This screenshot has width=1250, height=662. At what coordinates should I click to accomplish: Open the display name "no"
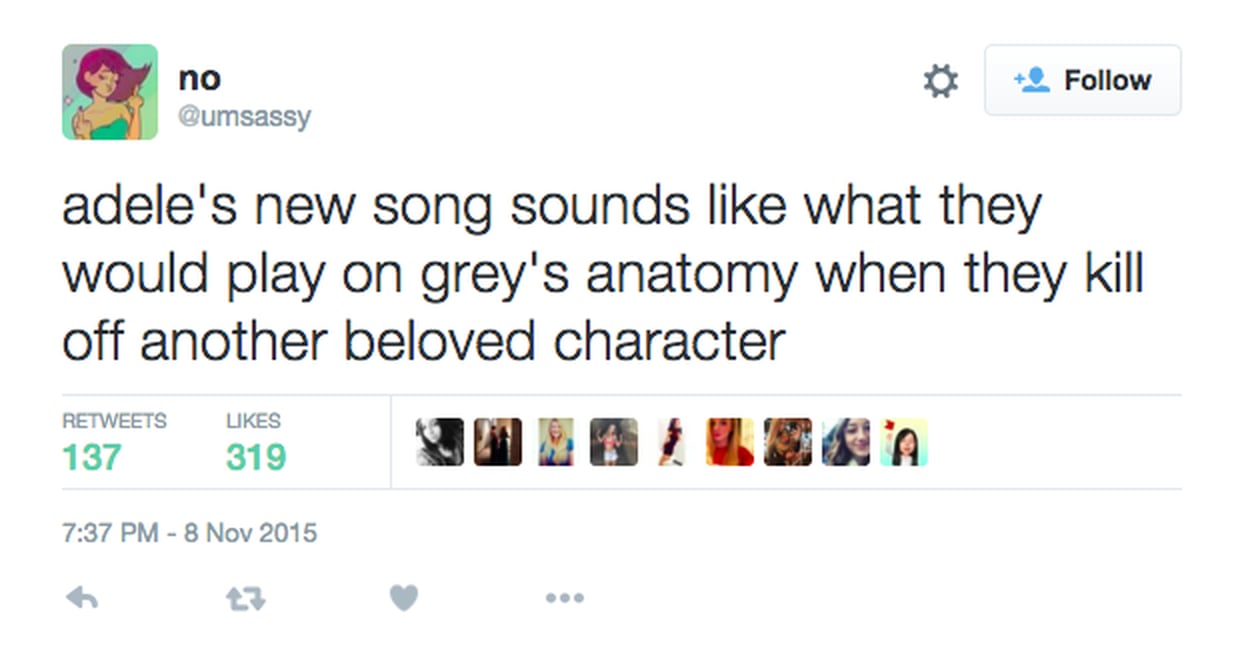200,78
